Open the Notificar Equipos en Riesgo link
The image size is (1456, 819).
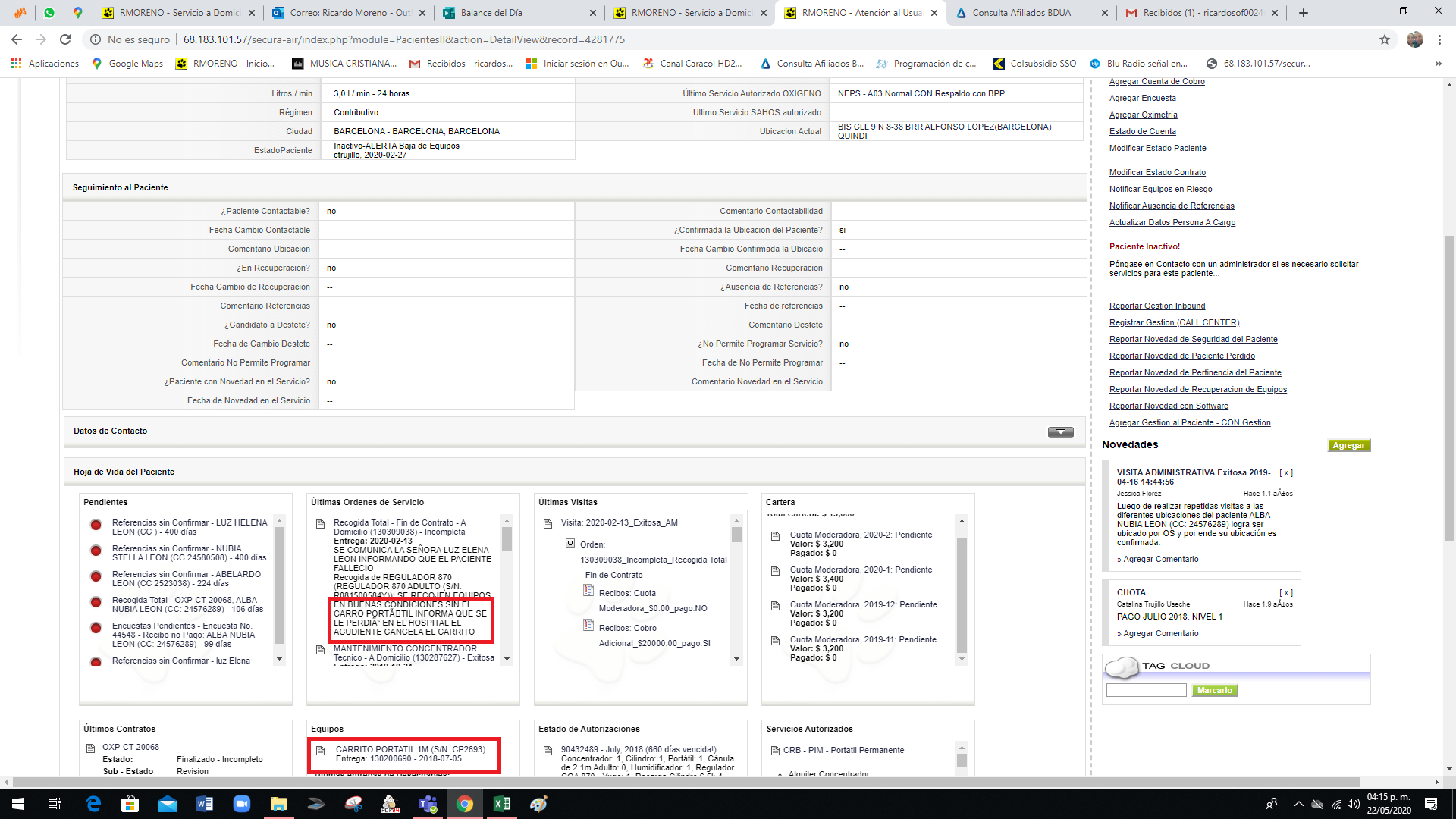coord(1160,189)
